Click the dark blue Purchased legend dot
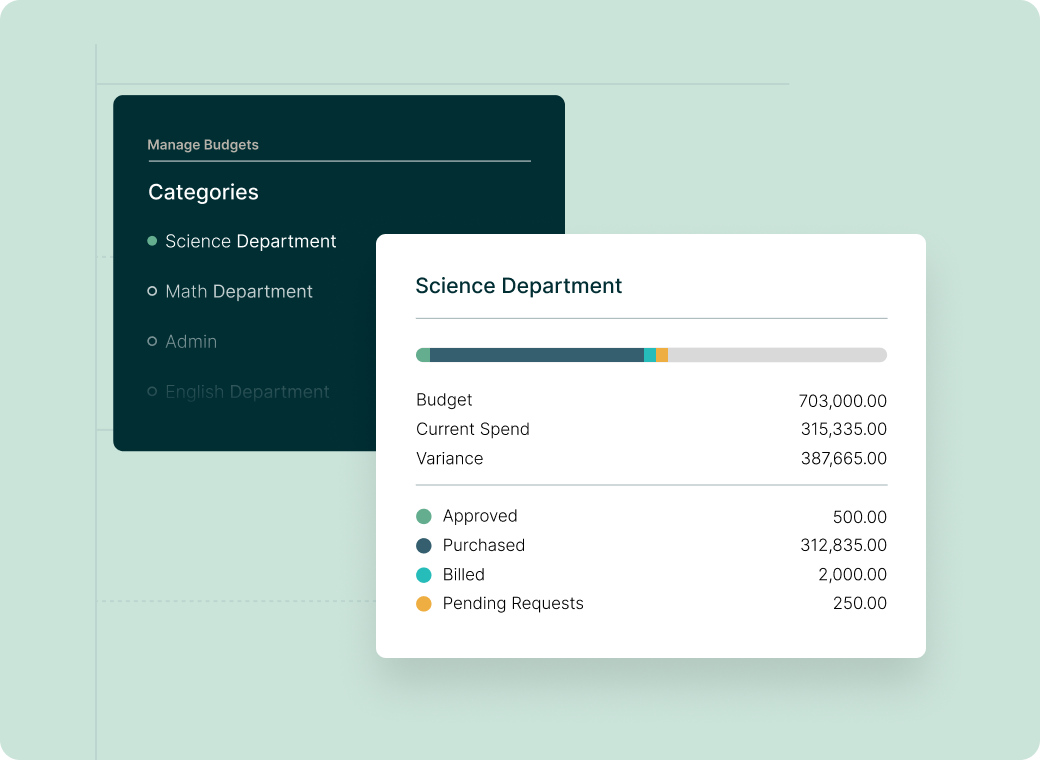Viewport: 1040px width, 760px height. (424, 546)
